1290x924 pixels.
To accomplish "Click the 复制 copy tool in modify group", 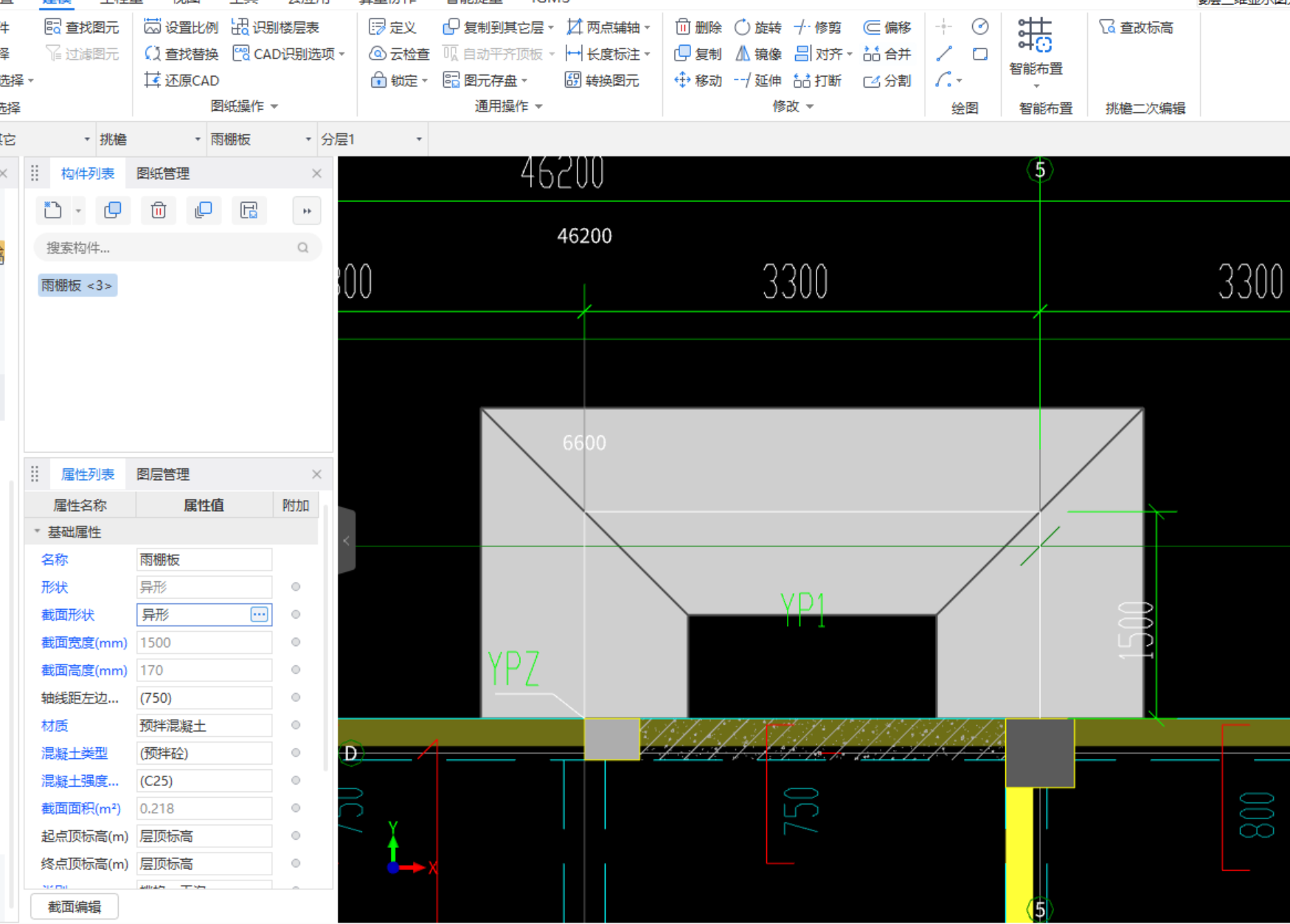I will tap(698, 54).
